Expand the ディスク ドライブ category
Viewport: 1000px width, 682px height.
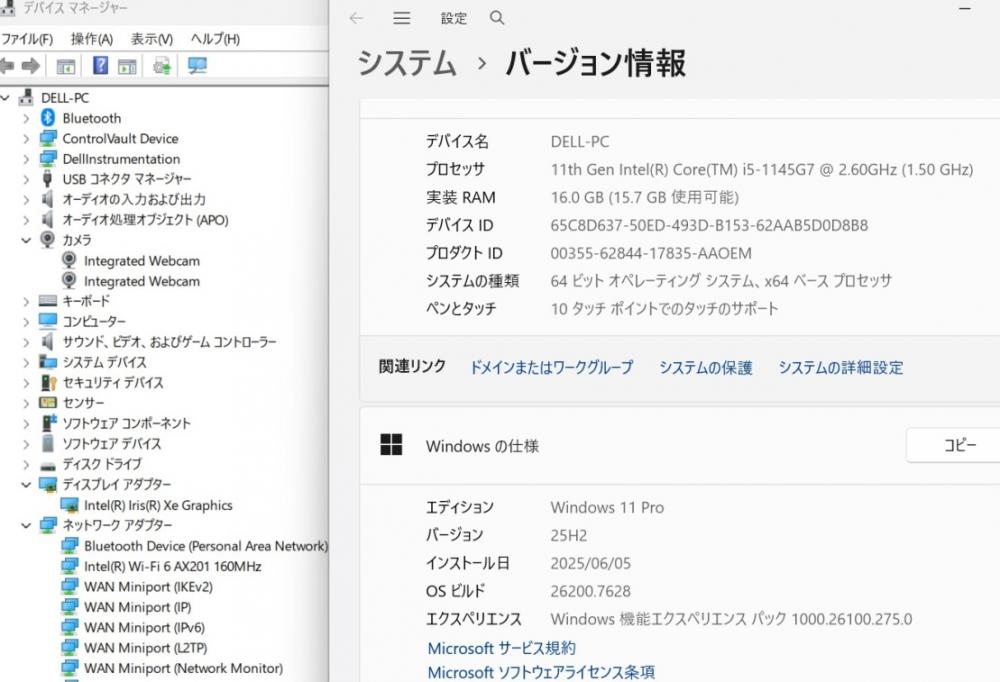point(26,464)
